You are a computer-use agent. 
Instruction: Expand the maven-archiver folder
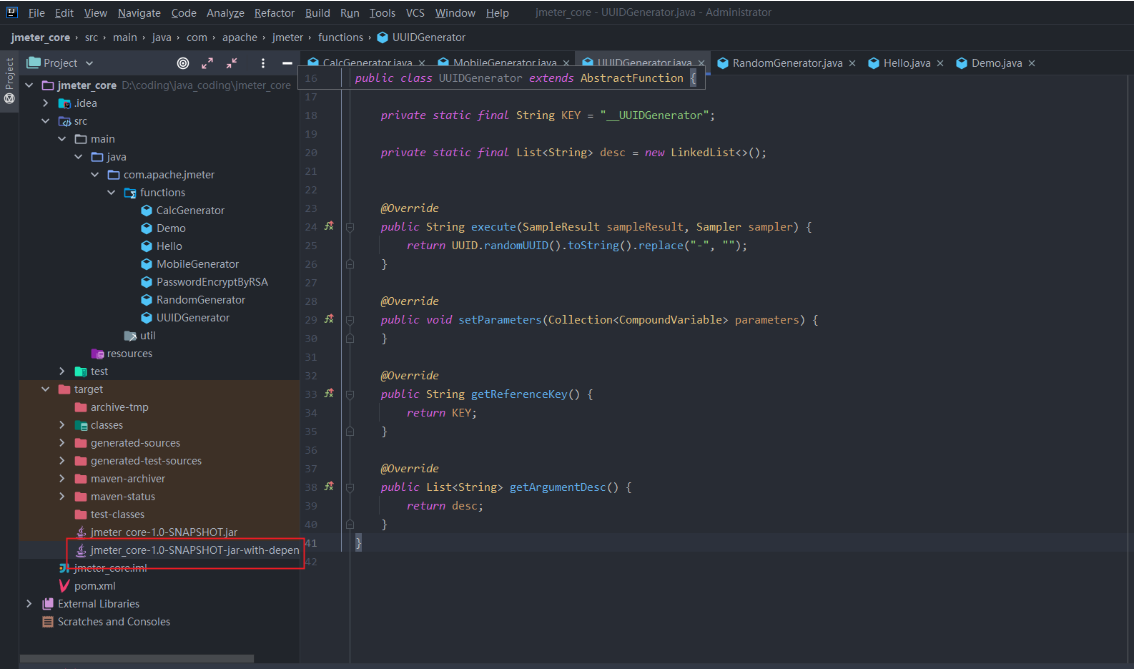pyautogui.click(x=62, y=479)
